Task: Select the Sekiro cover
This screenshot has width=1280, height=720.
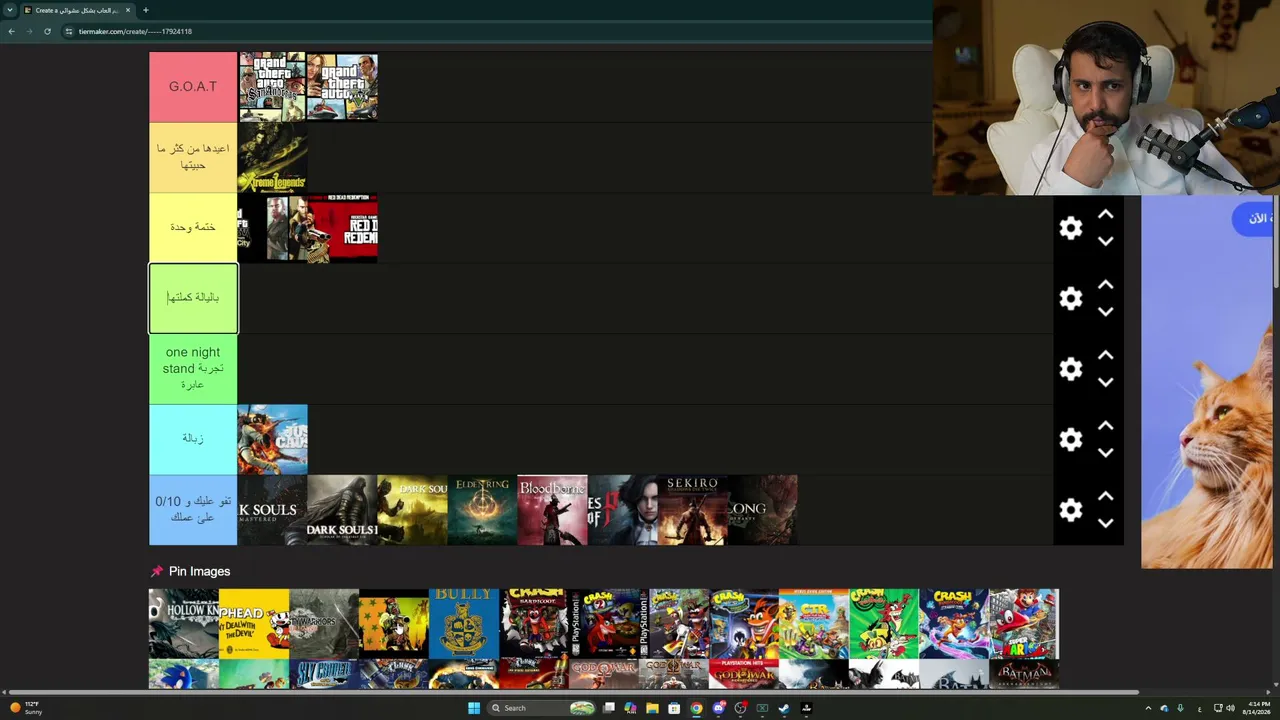Action: coord(692,510)
